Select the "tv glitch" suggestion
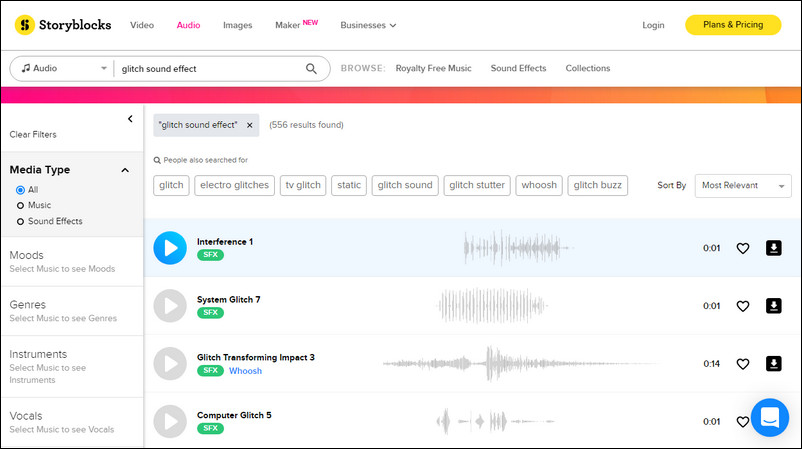Image resolution: width=802 pixels, height=449 pixels. (x=303, y=185)
